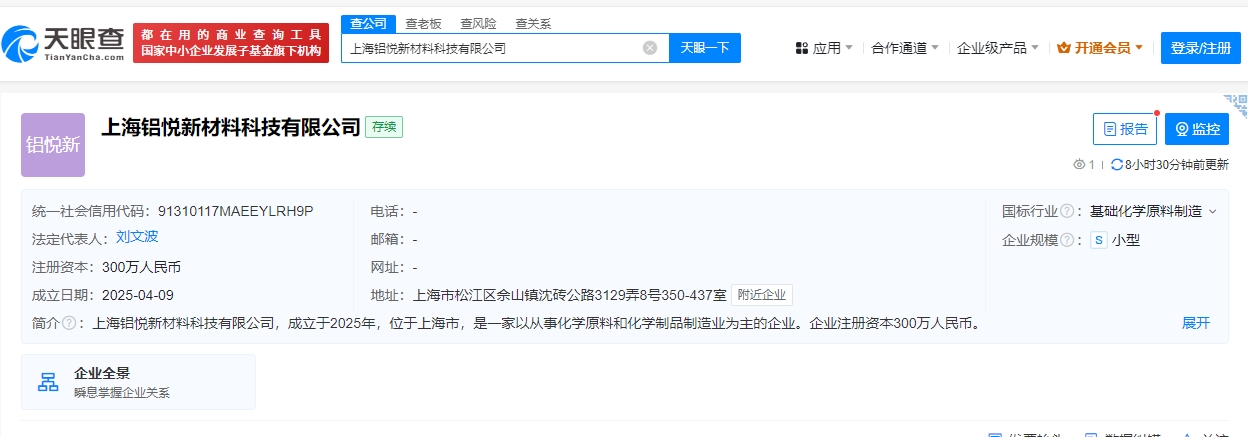
Task: Click the 铝悦新 company logo tile
Action: point(53,145)
